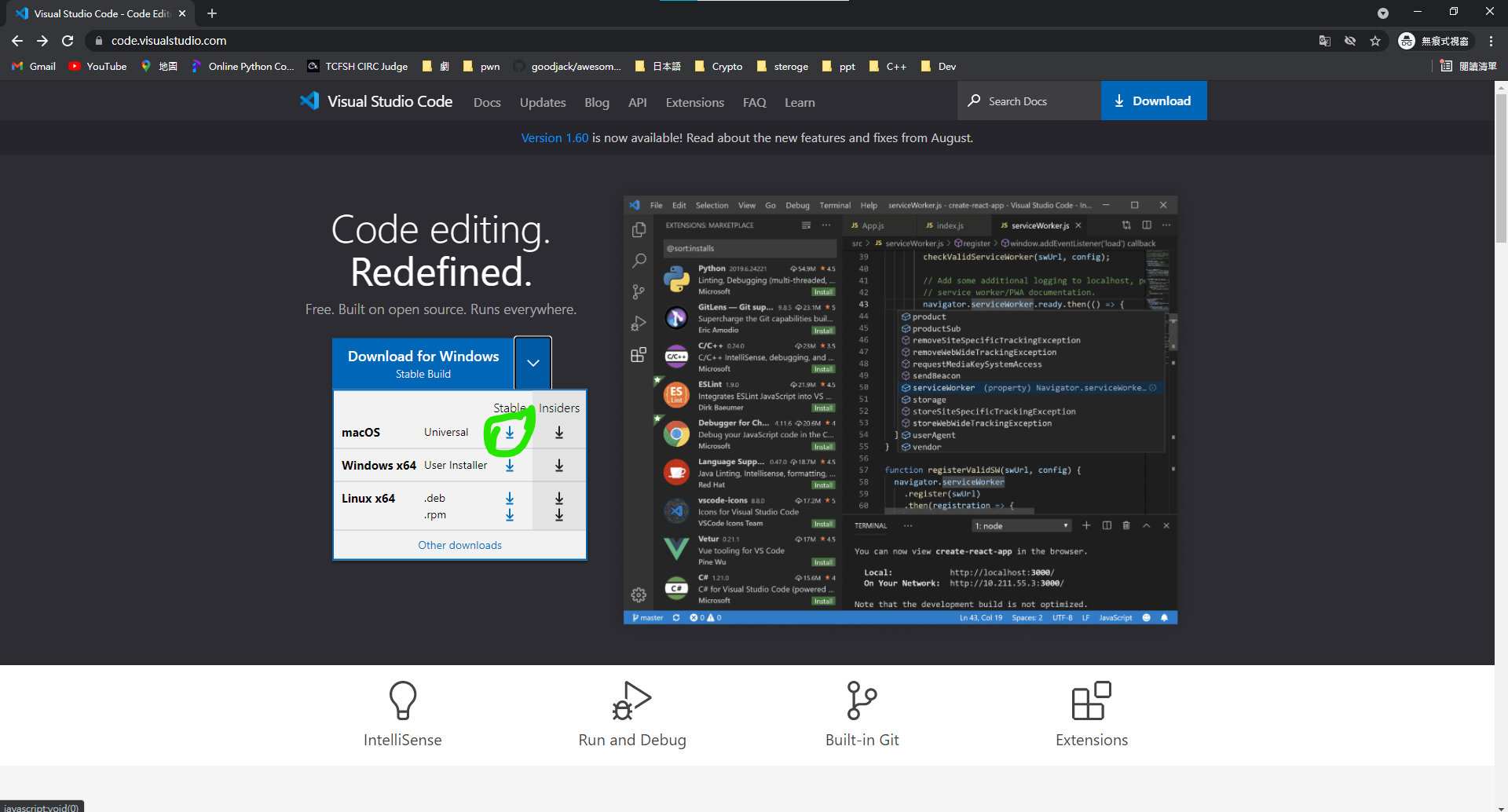
Task: Open the Other downloads link
Action: (460, 546)
